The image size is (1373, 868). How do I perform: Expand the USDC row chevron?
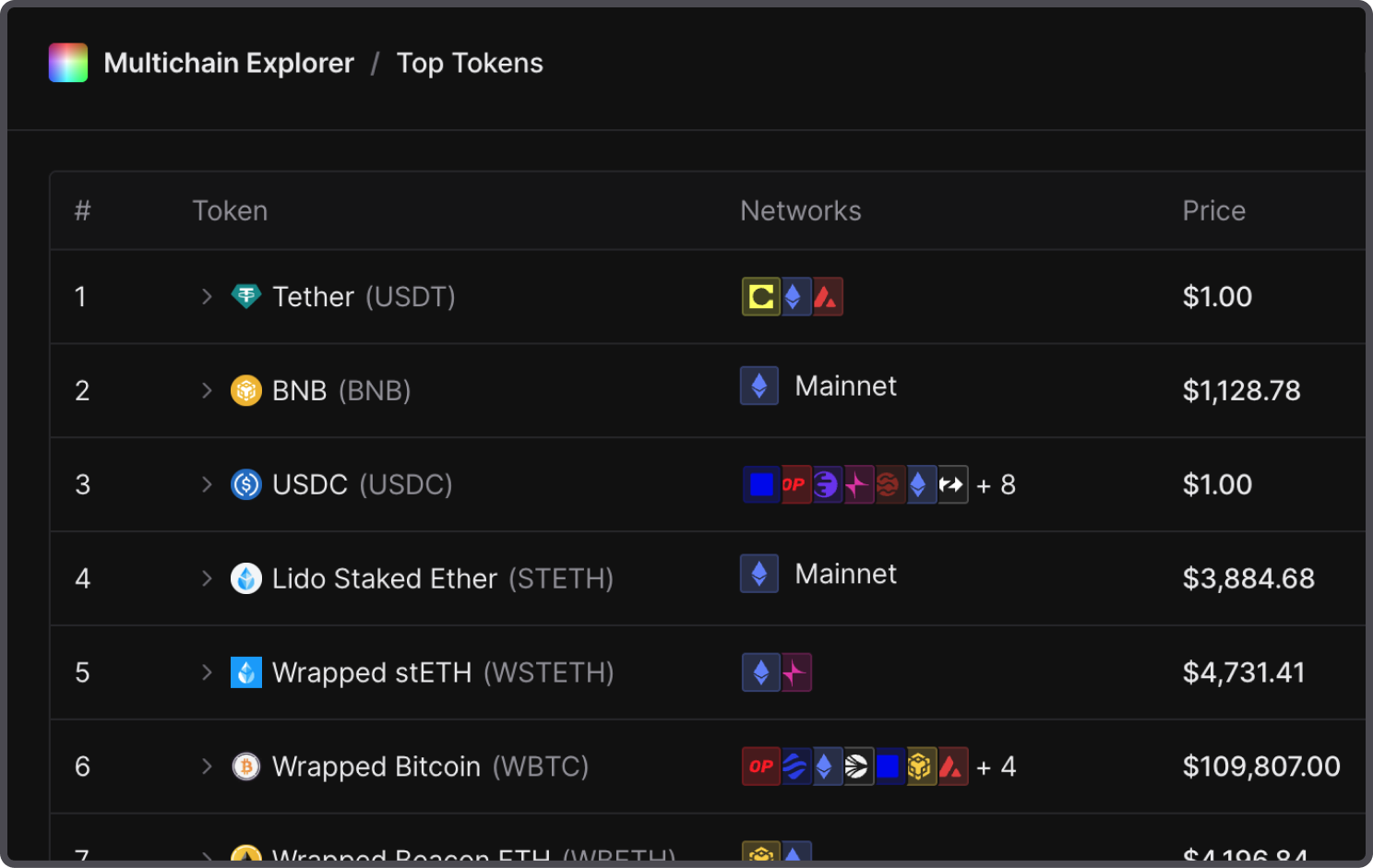(207, 484)
